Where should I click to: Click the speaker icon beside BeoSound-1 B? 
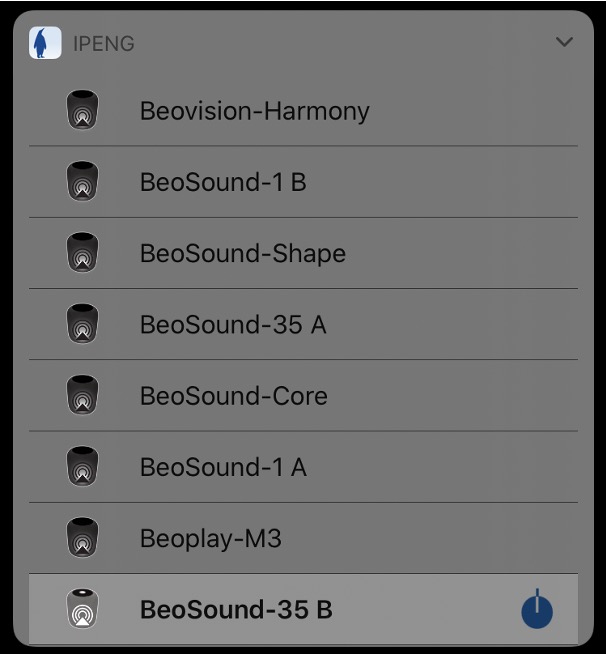coord(83,182)
